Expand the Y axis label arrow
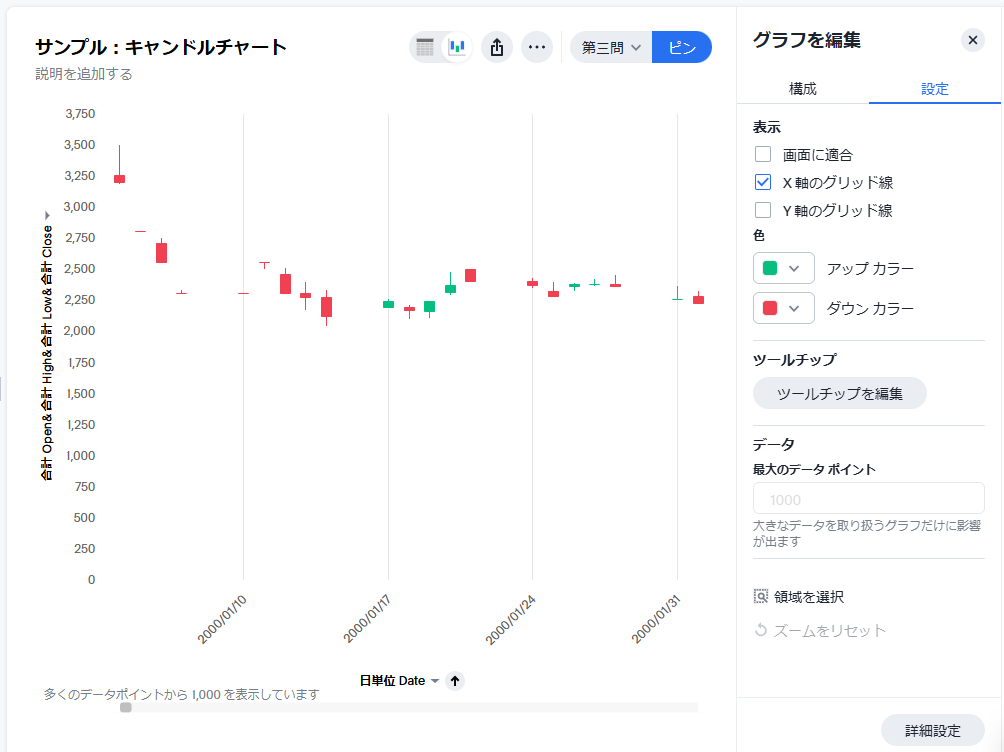 [46, 216]
